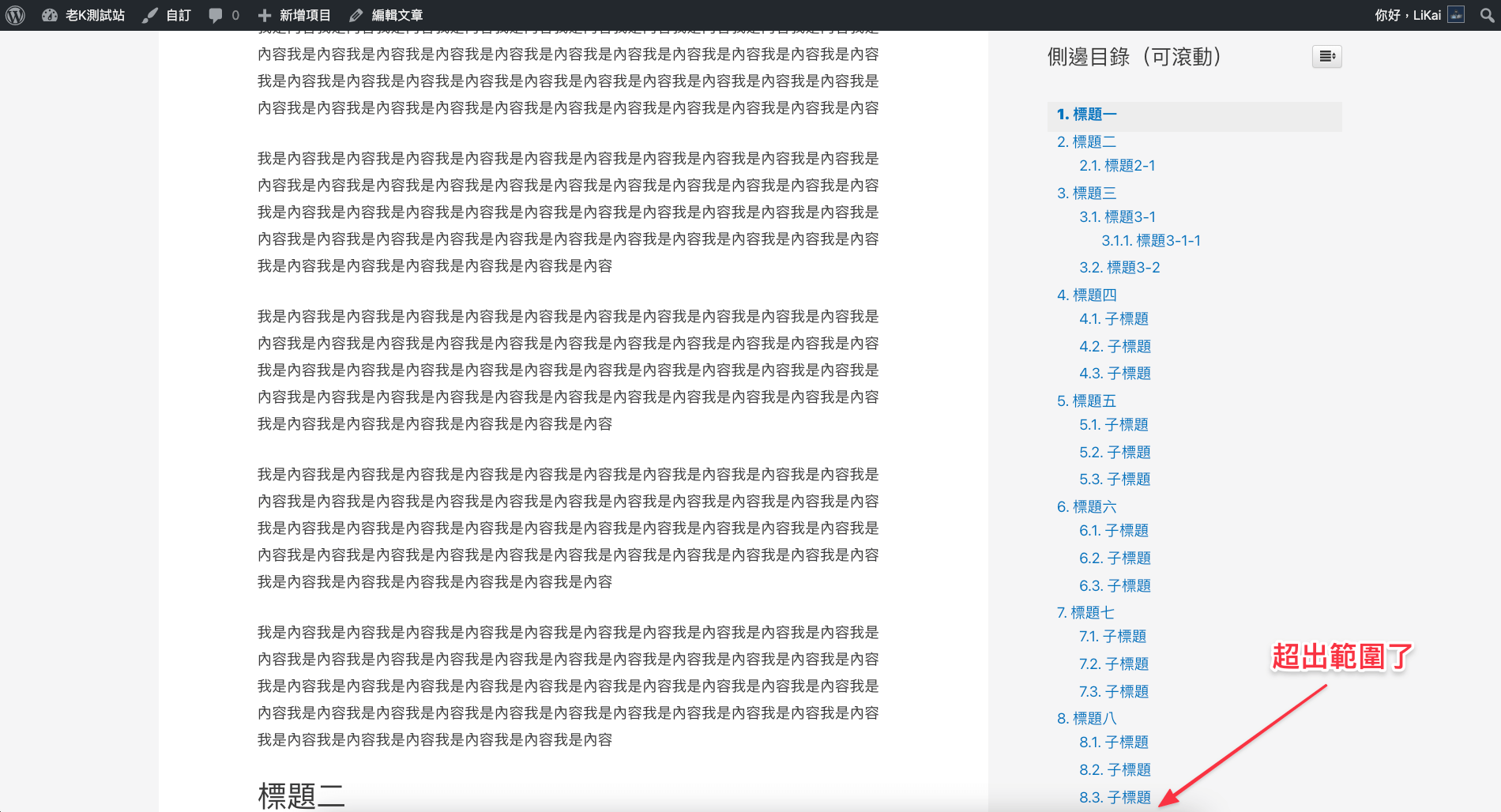Screen dimensions: 1501x812
Task: Select 編輯文章 in the admin bar
Action: pos(386,15)
